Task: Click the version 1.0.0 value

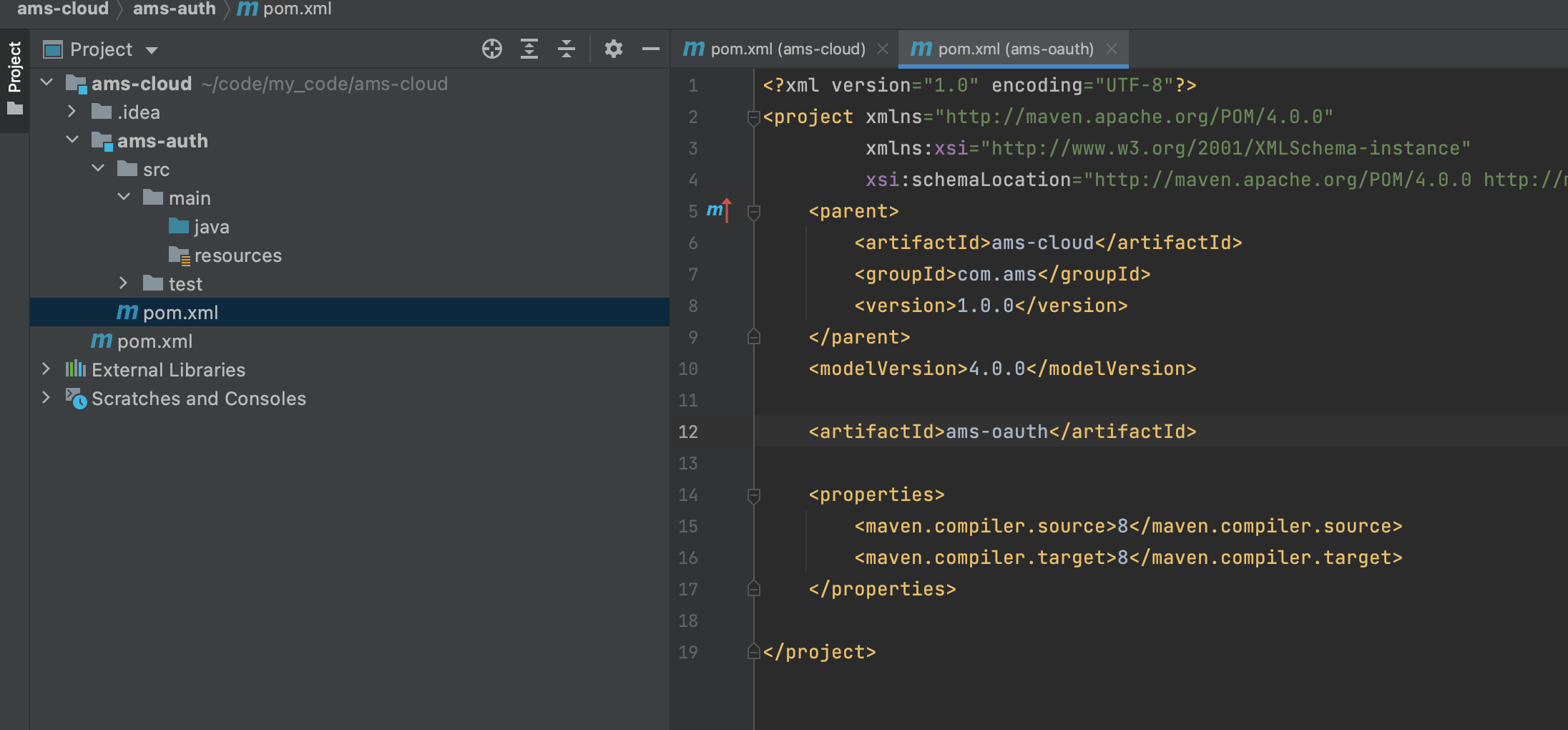Action: pos(985,306)
